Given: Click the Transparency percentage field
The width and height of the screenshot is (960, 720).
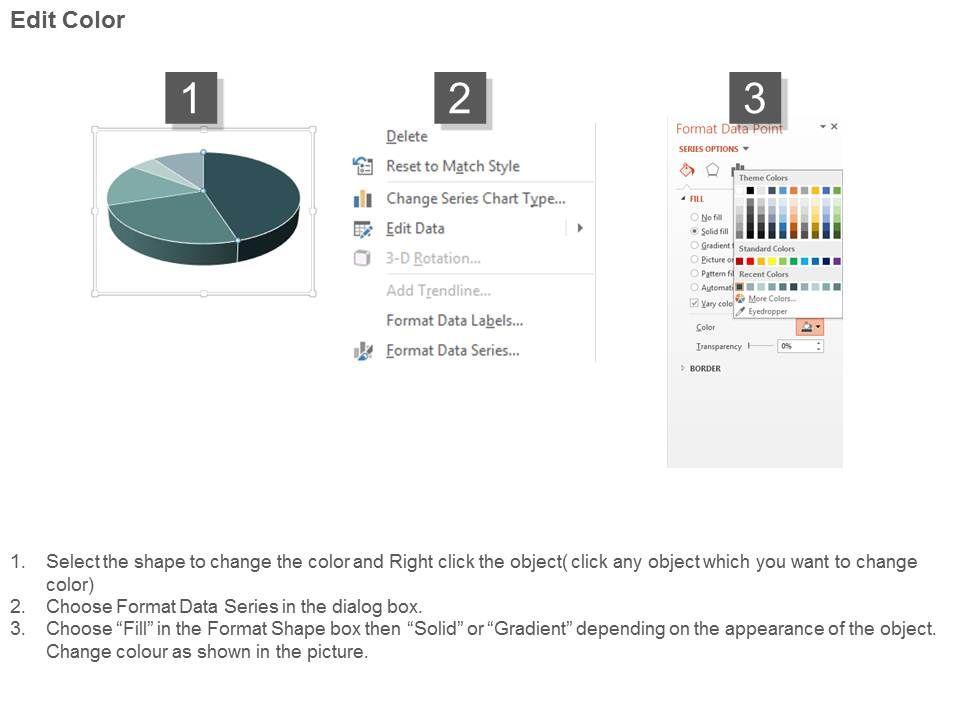Looking at the screenshot, I should 796,346.
